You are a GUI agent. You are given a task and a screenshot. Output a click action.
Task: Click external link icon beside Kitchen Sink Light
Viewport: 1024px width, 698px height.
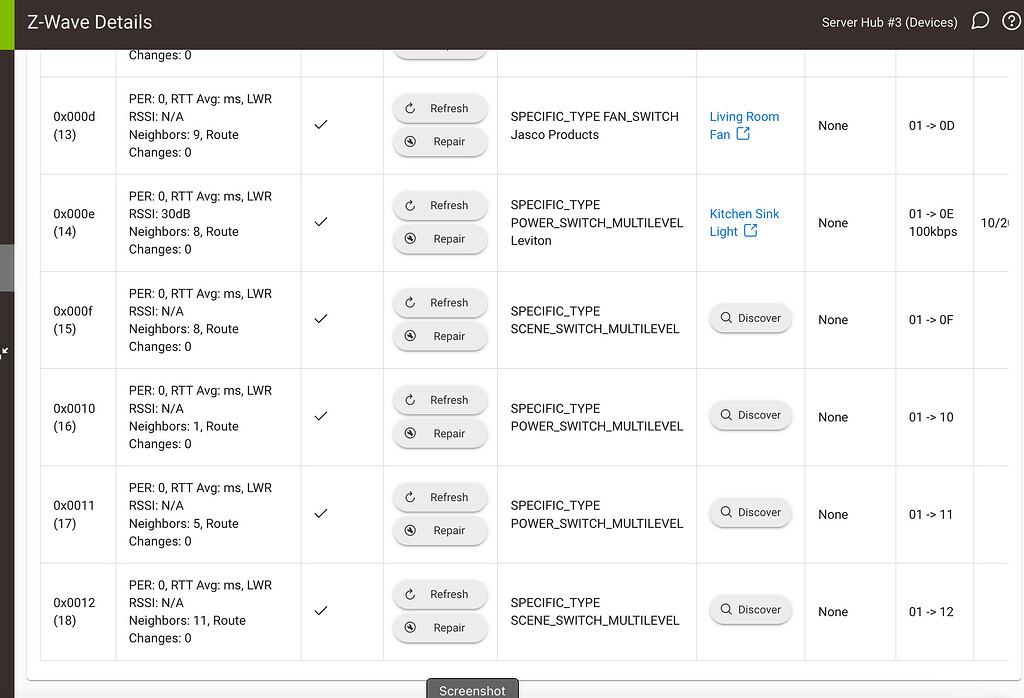750,231
